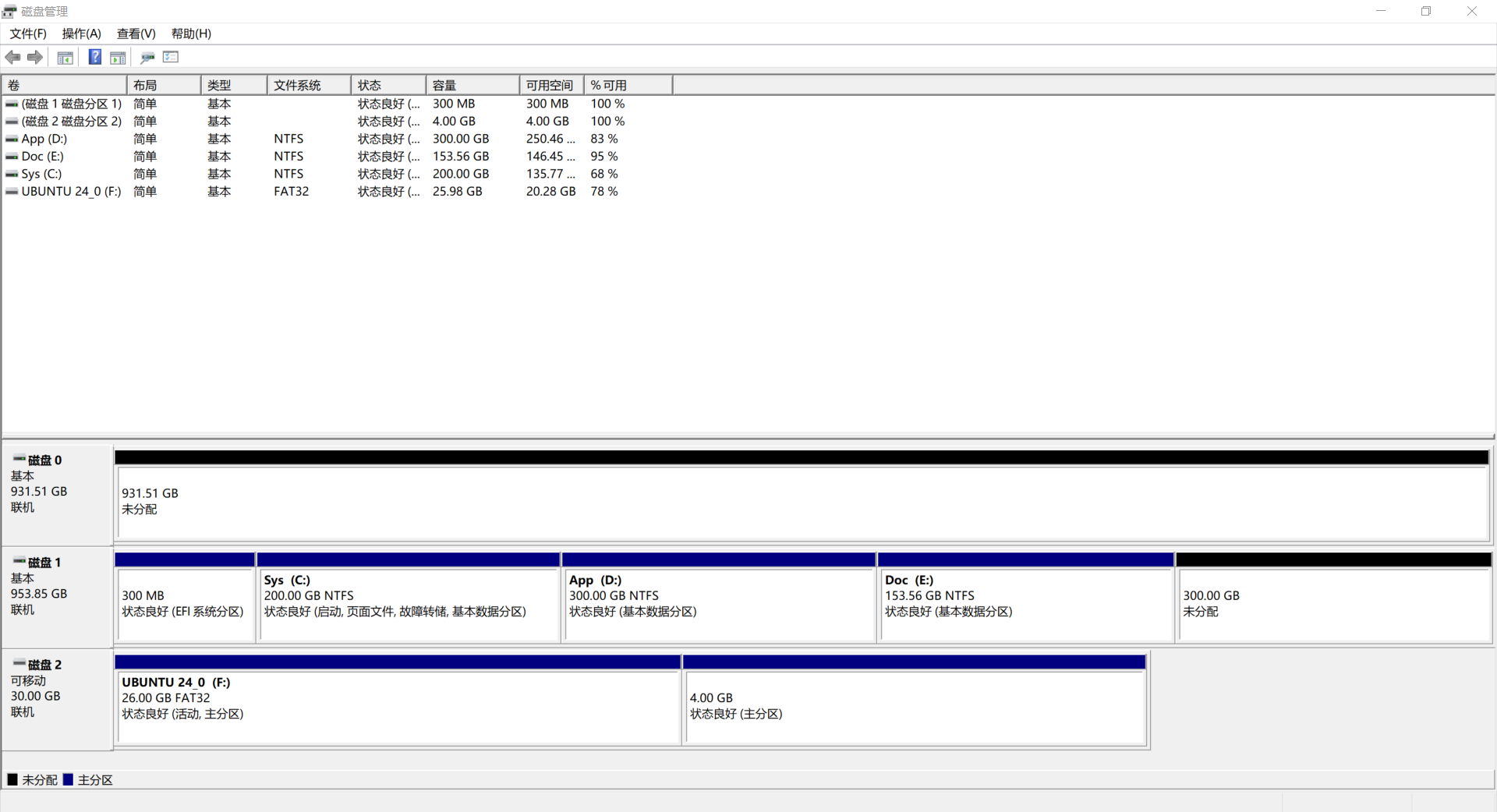Viewport: 1497px width, 812px height.
Task: Select the 300.00 GB unallocated block on disk 1
Action: 1332,604
